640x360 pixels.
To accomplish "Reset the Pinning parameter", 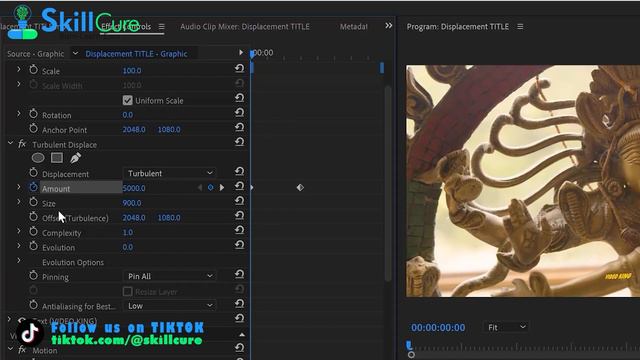I will click(239, 274).
